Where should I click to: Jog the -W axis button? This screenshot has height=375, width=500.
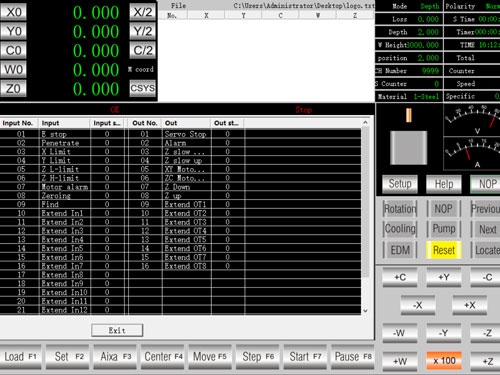coord(399,333)
